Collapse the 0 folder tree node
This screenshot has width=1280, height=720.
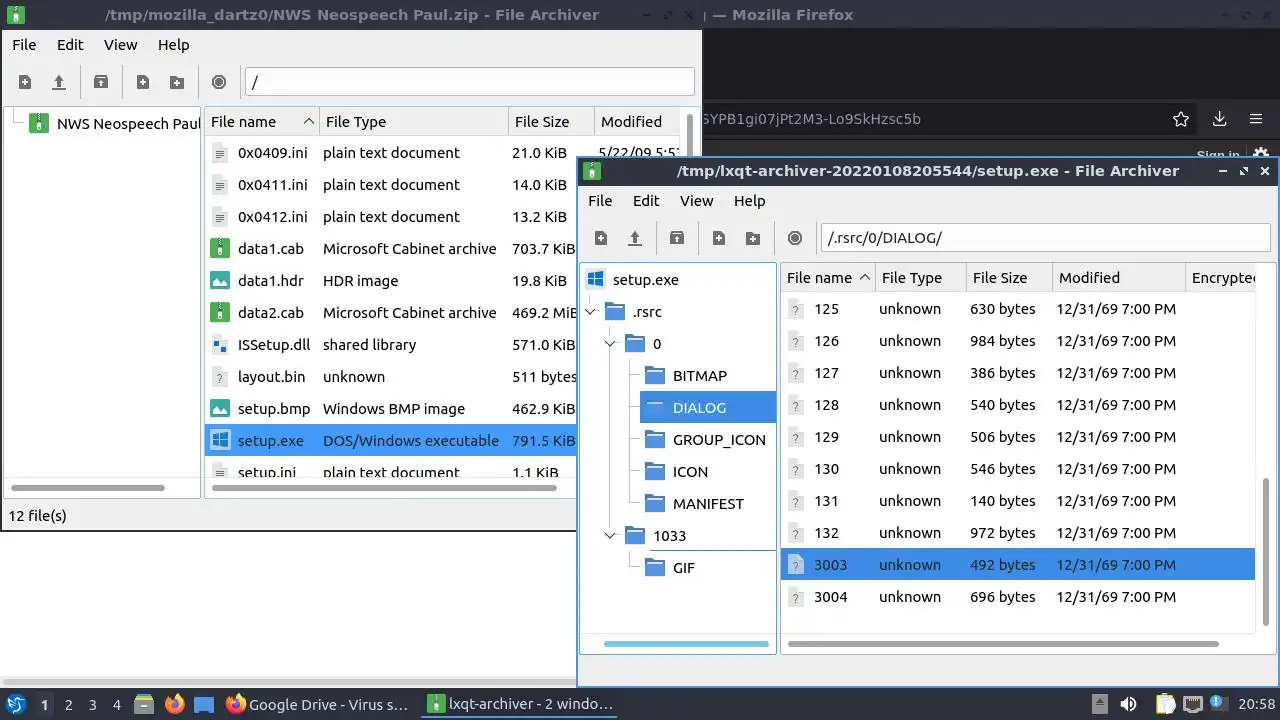(611, 344)
